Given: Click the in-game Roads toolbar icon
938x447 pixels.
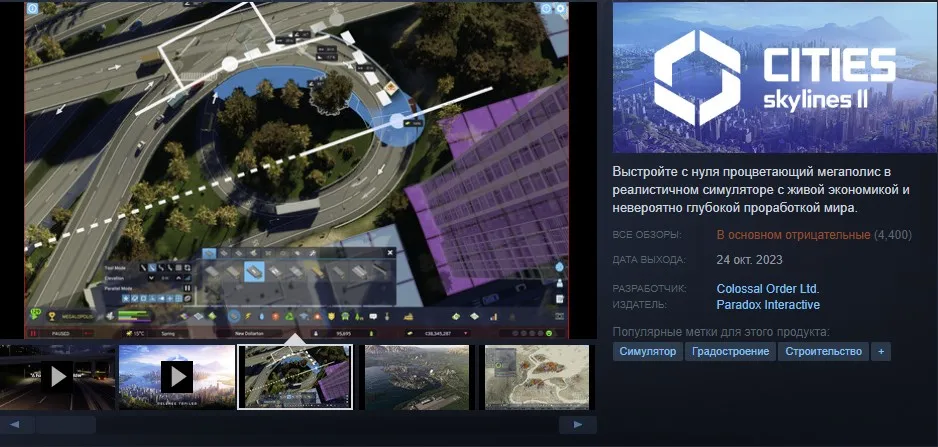Looking at the screenshot, I should click(234, 316).
